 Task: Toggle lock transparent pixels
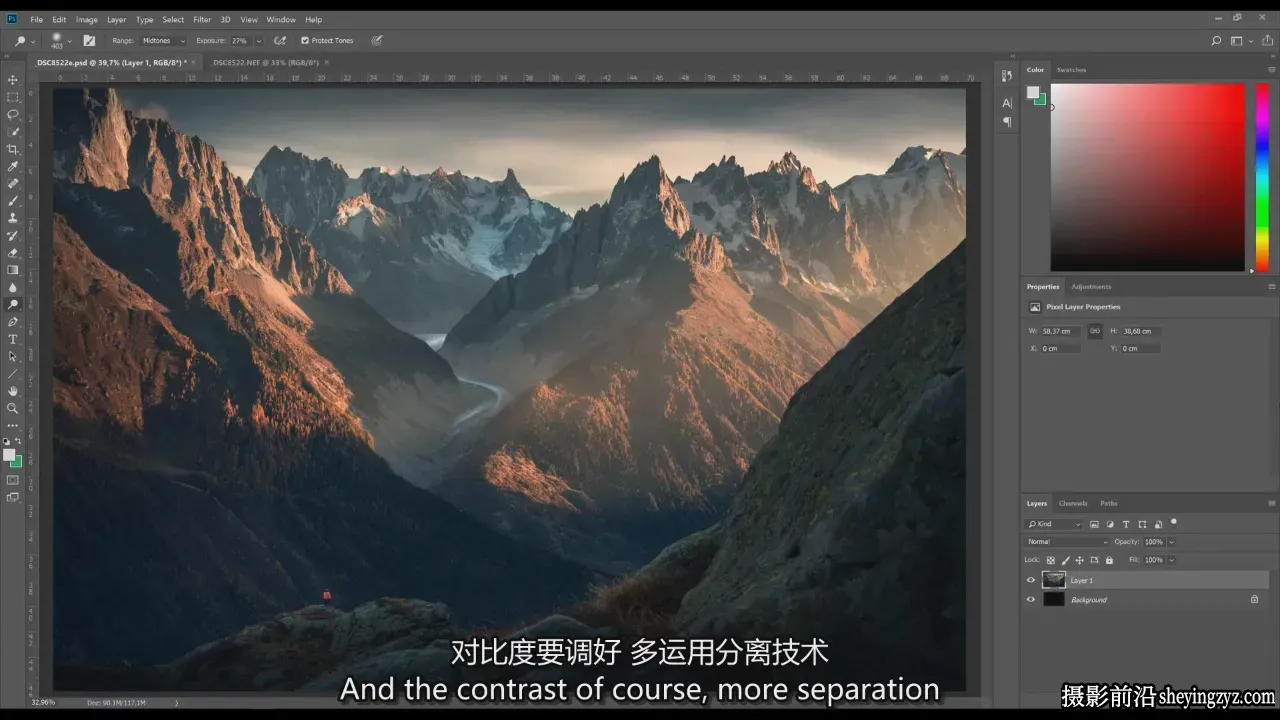1052,560
